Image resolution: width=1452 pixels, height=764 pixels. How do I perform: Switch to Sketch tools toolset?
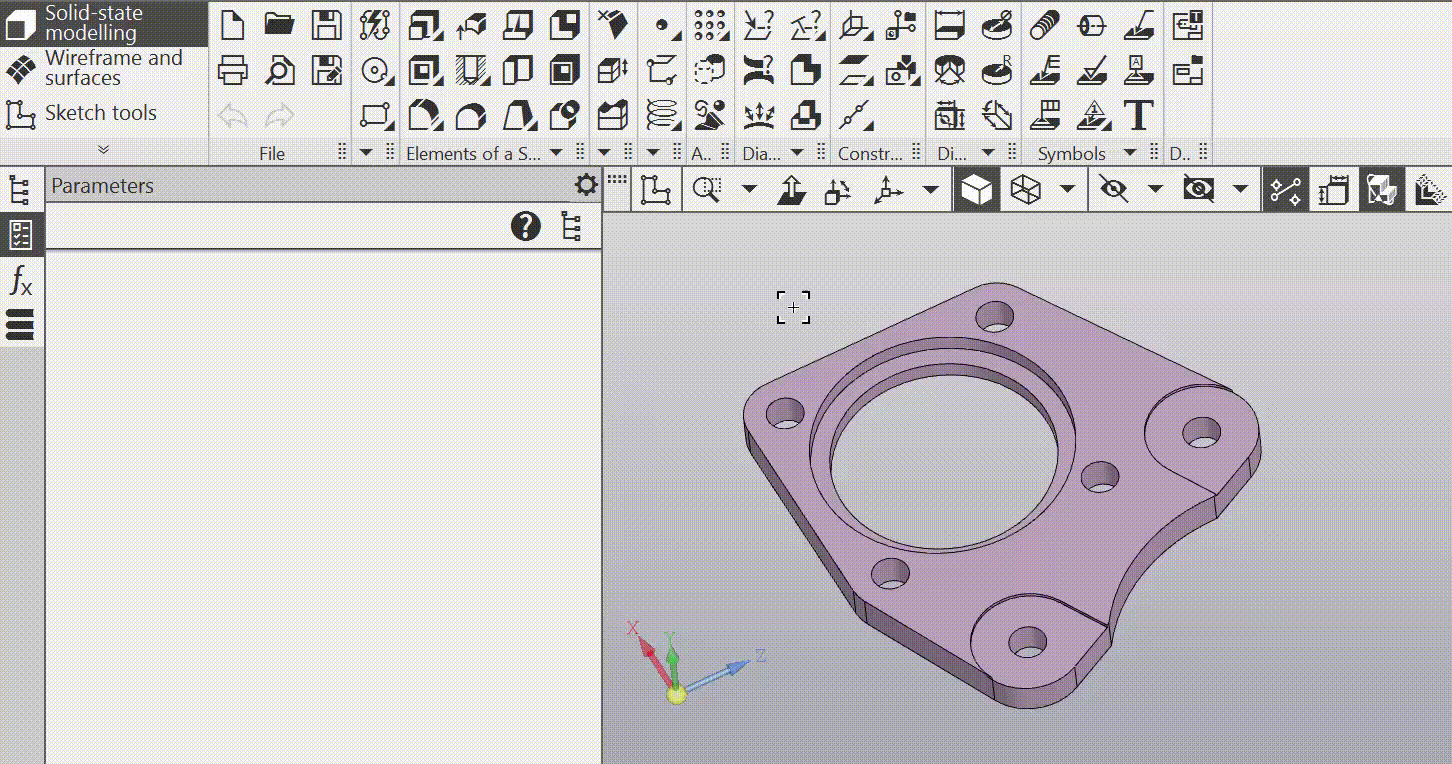point(100,114)
